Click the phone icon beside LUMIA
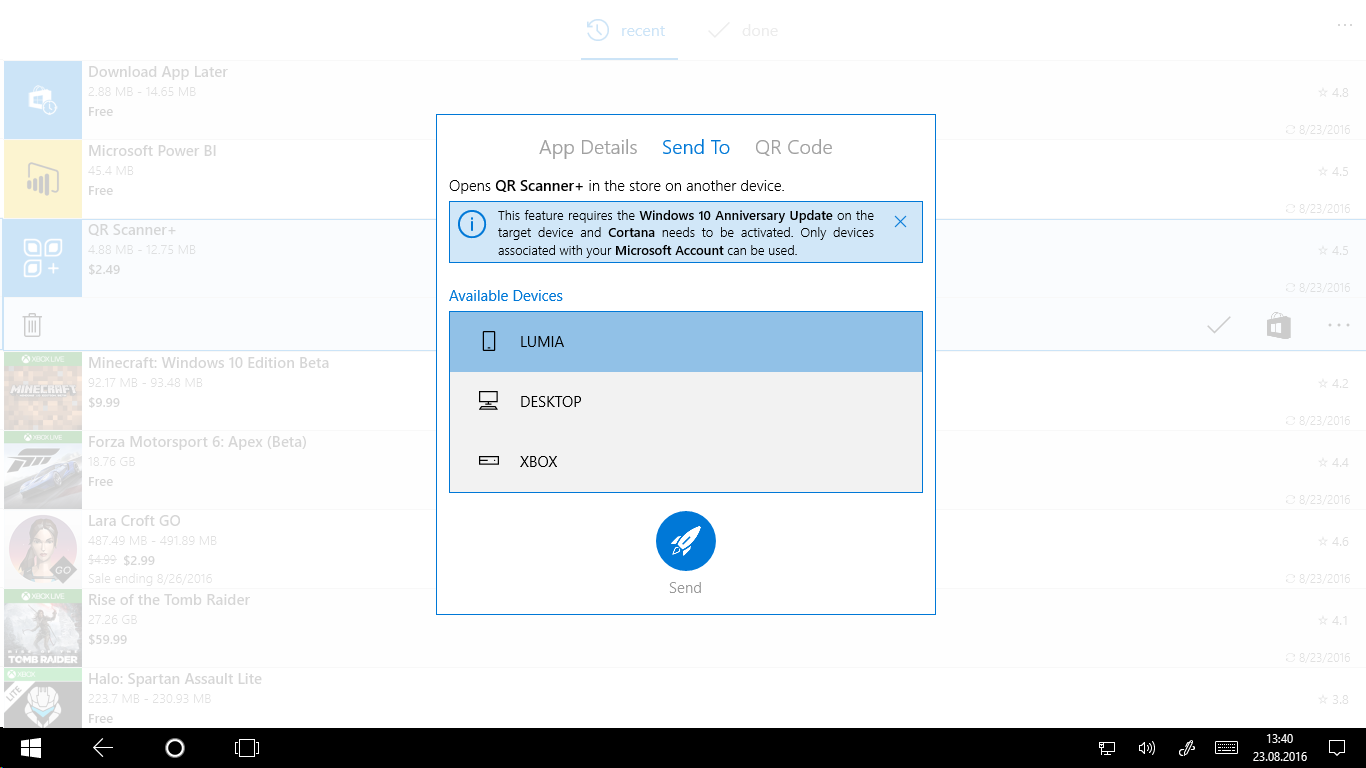This screenshot has width=1366, height=768. [x=489, y=342]
